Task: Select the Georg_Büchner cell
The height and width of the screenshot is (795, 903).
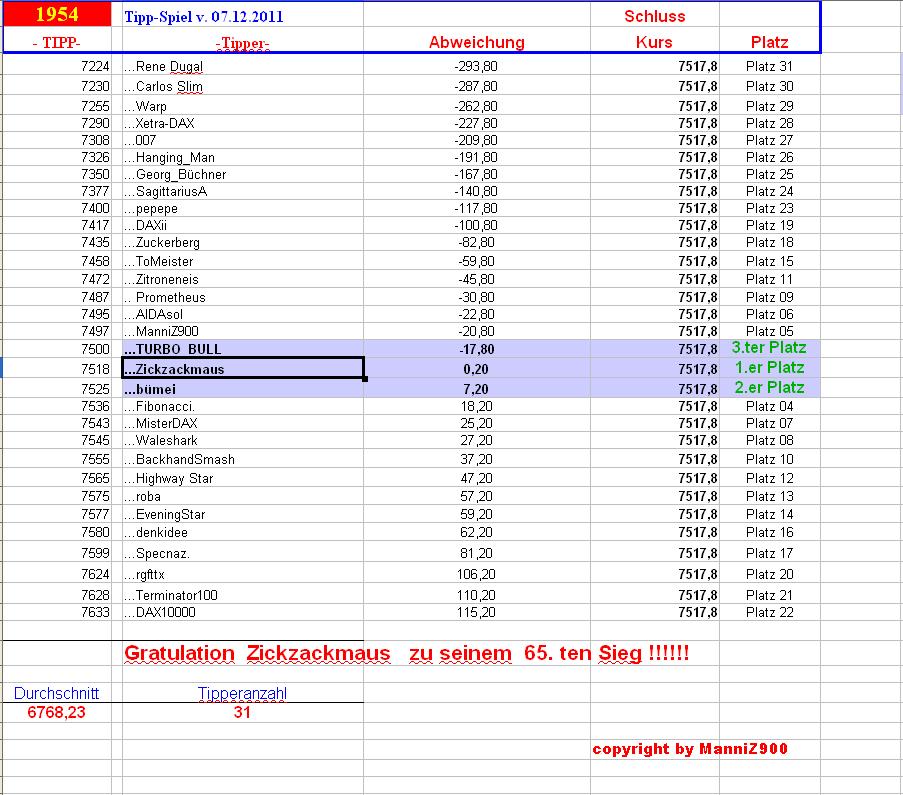Action: (242, 174)
